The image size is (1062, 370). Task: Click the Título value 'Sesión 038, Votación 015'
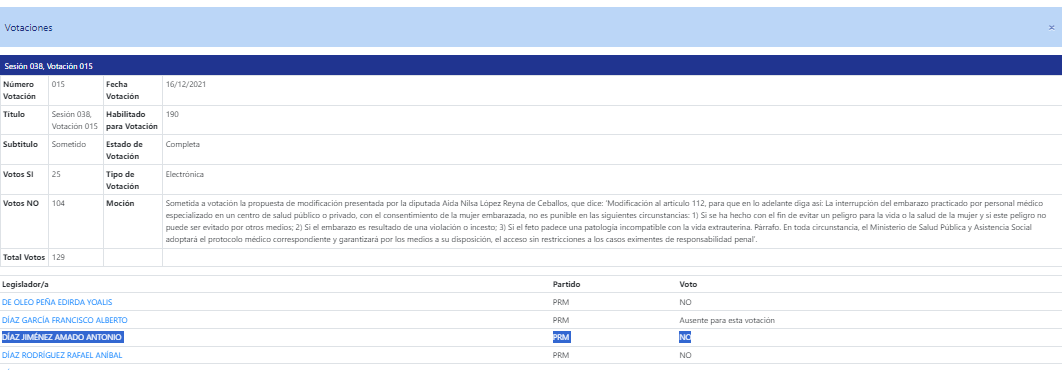pyautogui.click(x=75, y=120)
